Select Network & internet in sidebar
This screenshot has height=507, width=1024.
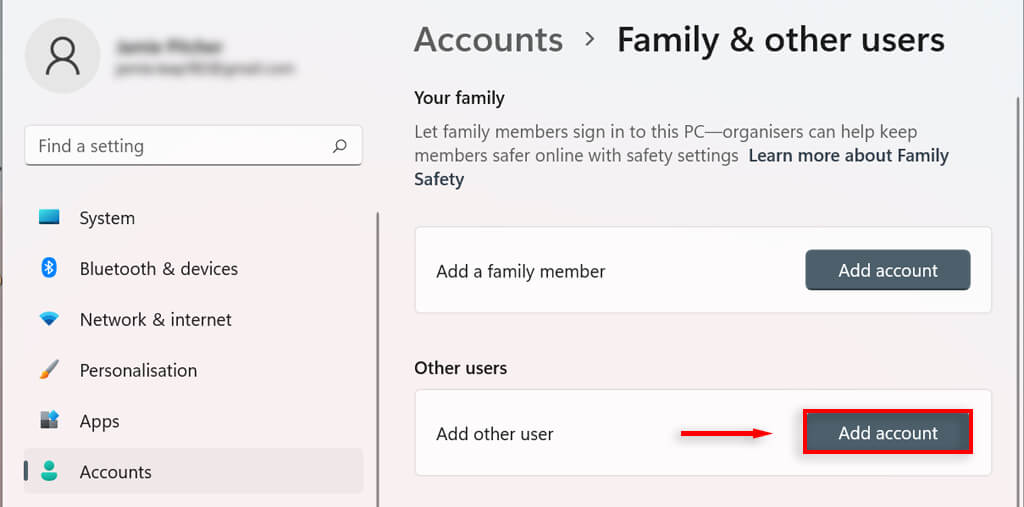tap(155, 320)
